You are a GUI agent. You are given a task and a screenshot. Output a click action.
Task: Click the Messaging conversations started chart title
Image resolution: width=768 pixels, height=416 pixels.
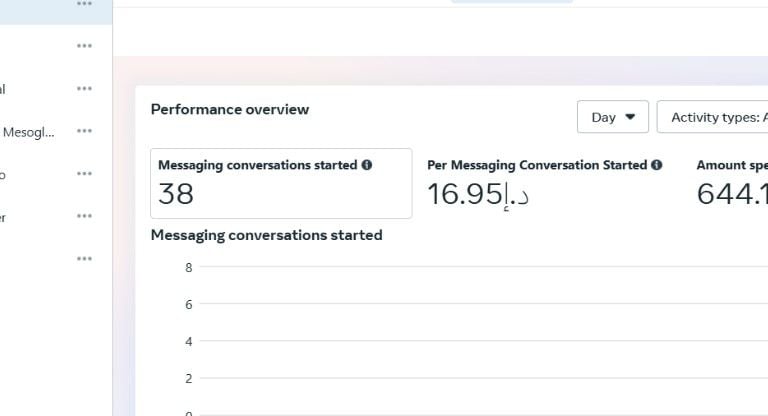[266, 235]
